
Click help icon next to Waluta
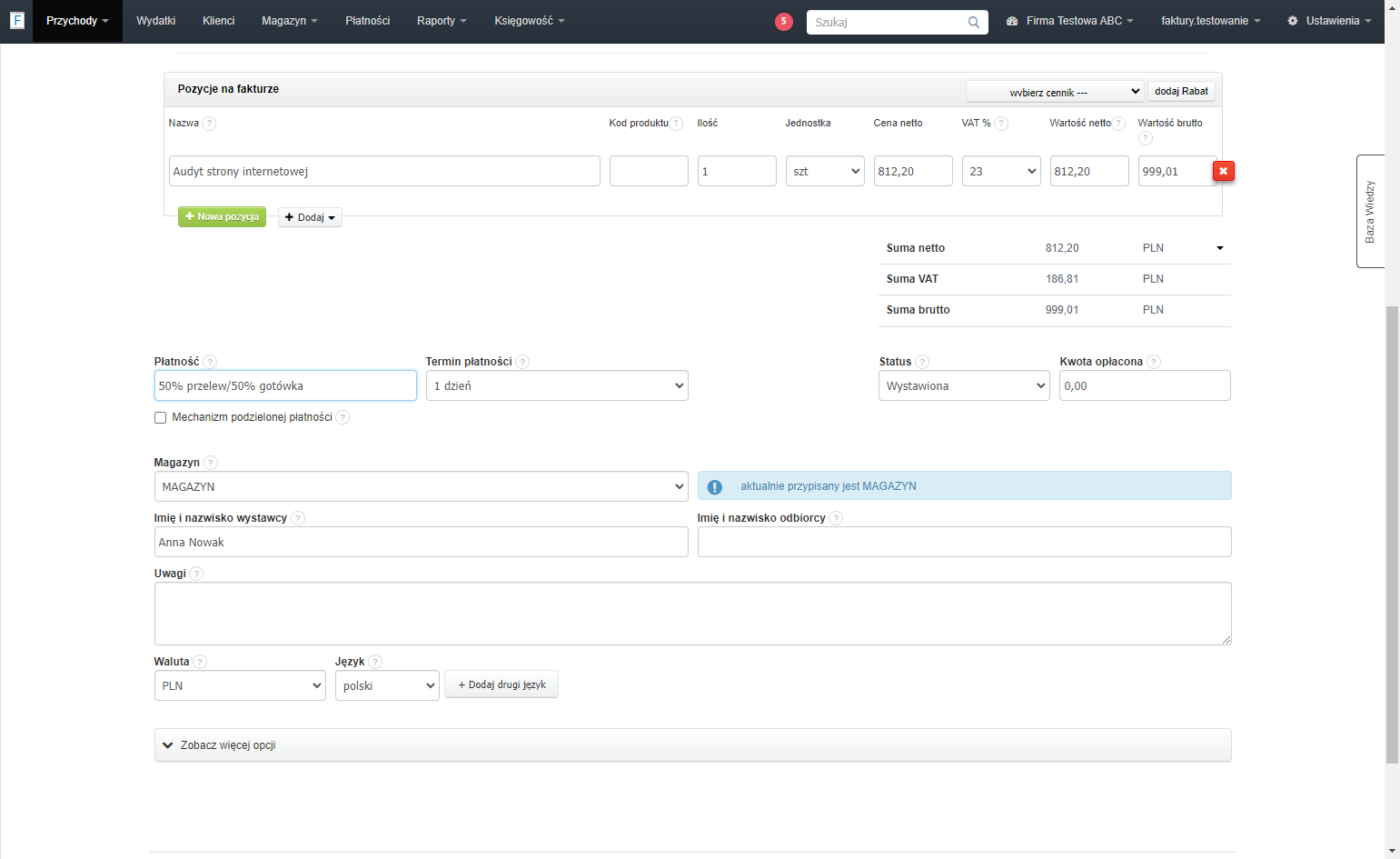coord(200,662)
